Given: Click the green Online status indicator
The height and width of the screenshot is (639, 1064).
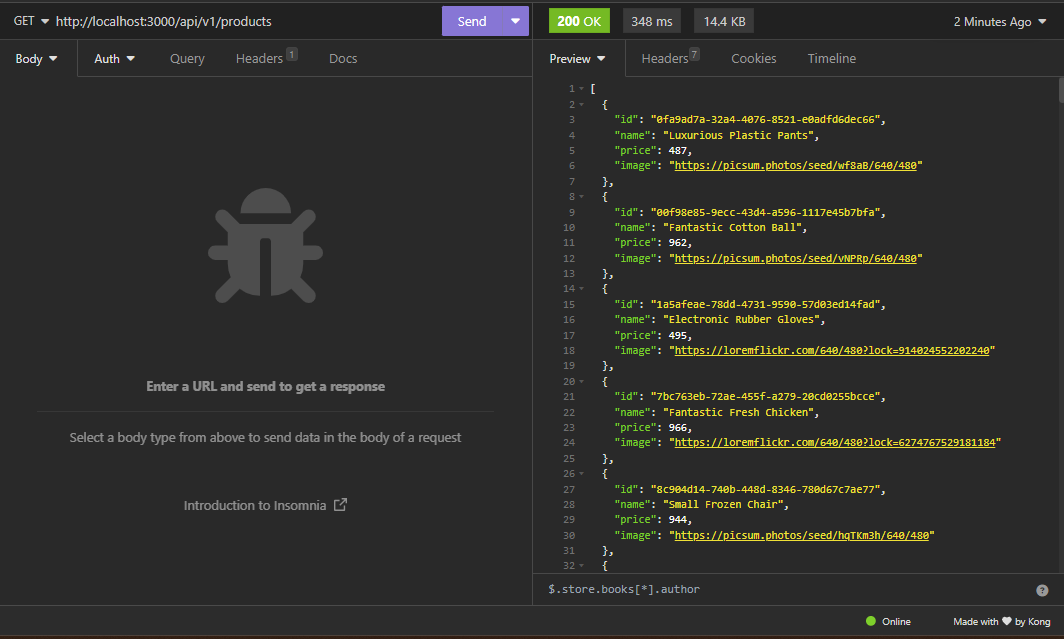Looking at the screenshot, I should pyautogui.click(x=871, y=621).
